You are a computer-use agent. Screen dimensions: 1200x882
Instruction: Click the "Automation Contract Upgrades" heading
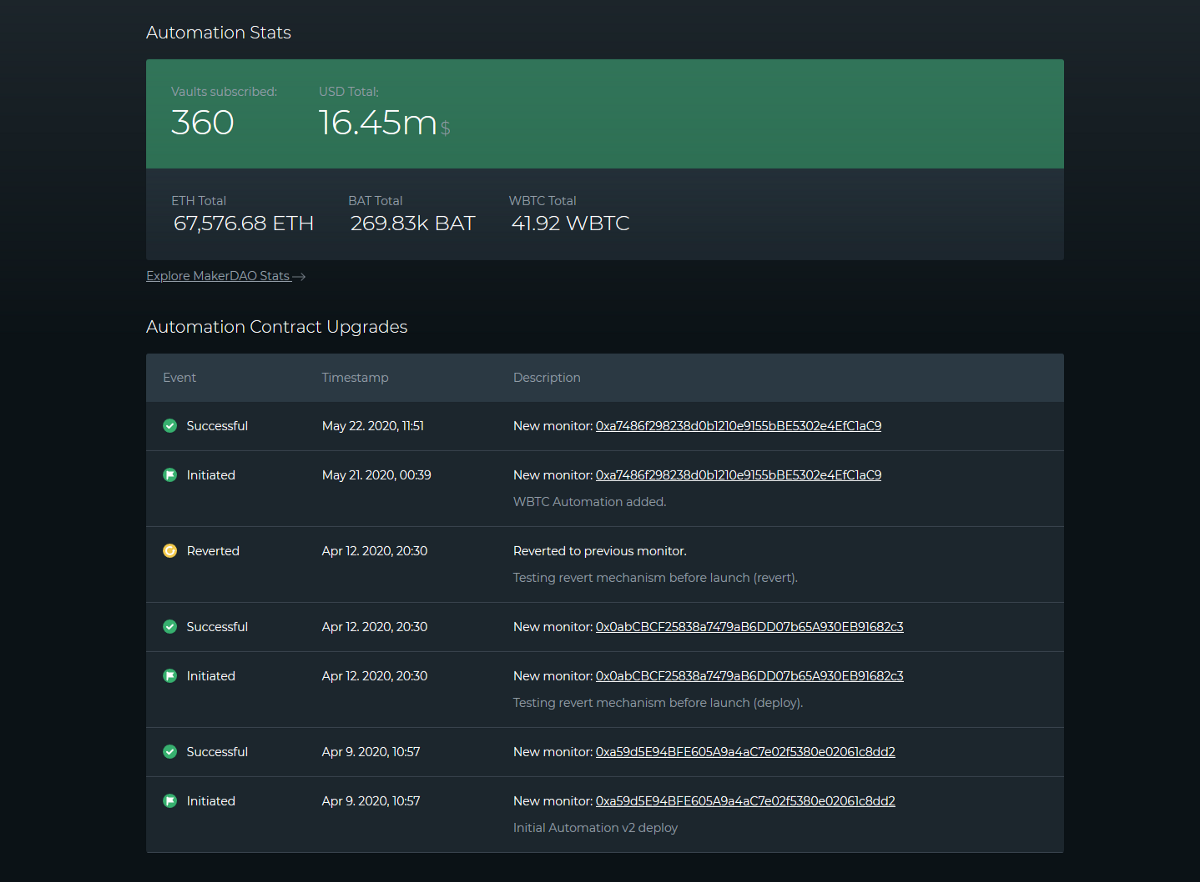pos(277,327)
